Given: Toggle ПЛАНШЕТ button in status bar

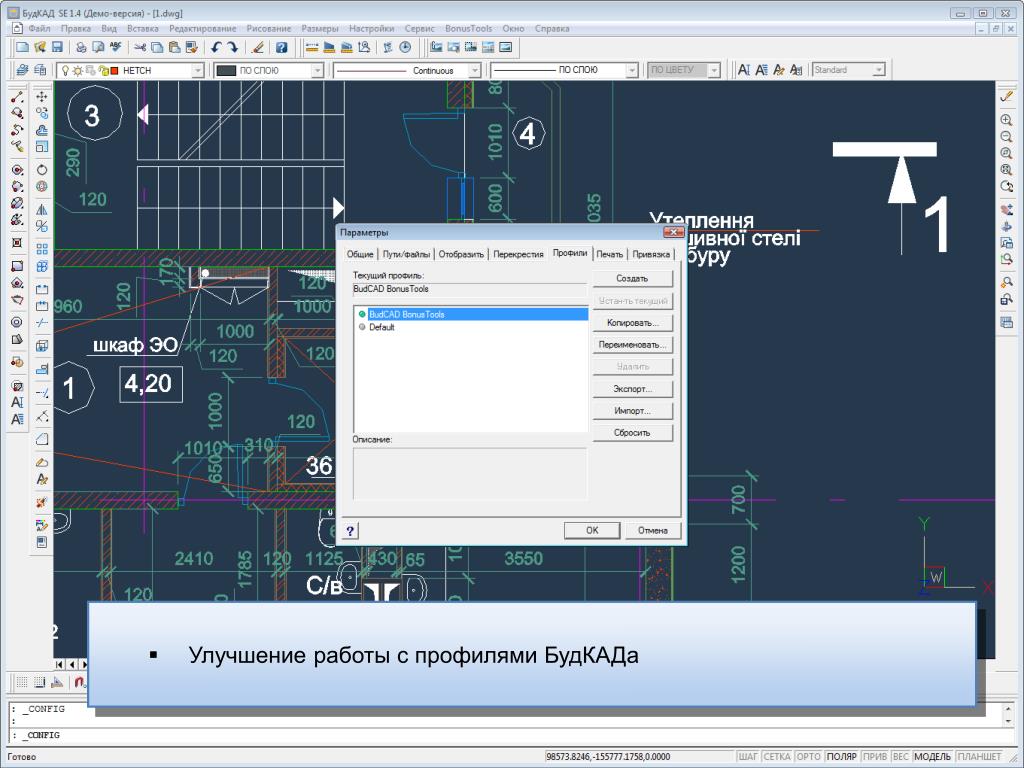Looking at the screenshot, I should 980,756.
